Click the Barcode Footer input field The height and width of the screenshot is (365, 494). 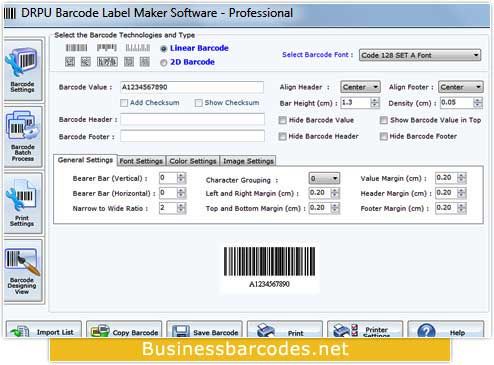click(192, 136)
